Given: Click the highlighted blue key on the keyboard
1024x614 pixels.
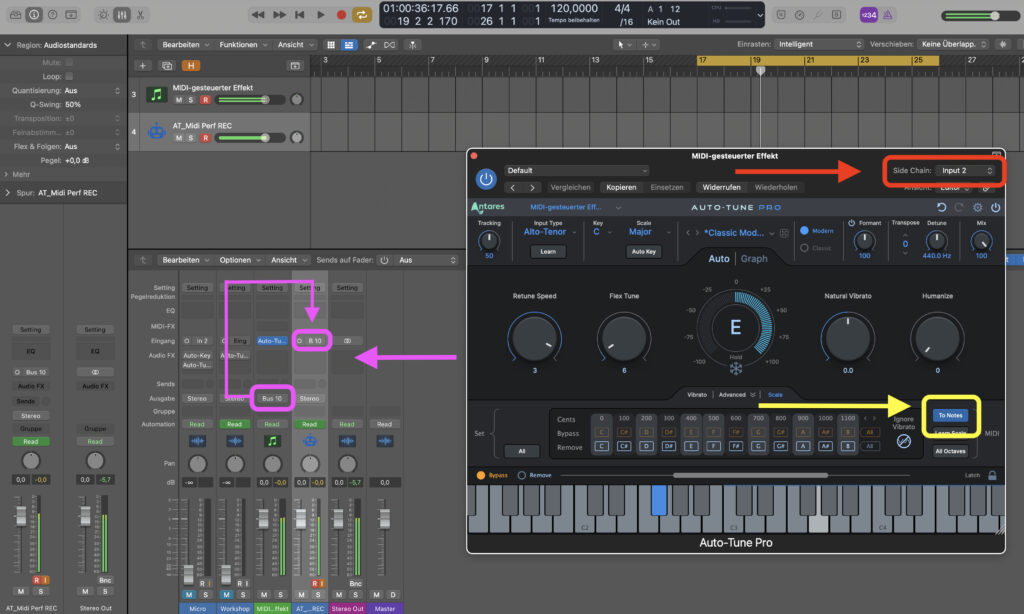Looking at the screenshot, I should [x=659, y=500].
